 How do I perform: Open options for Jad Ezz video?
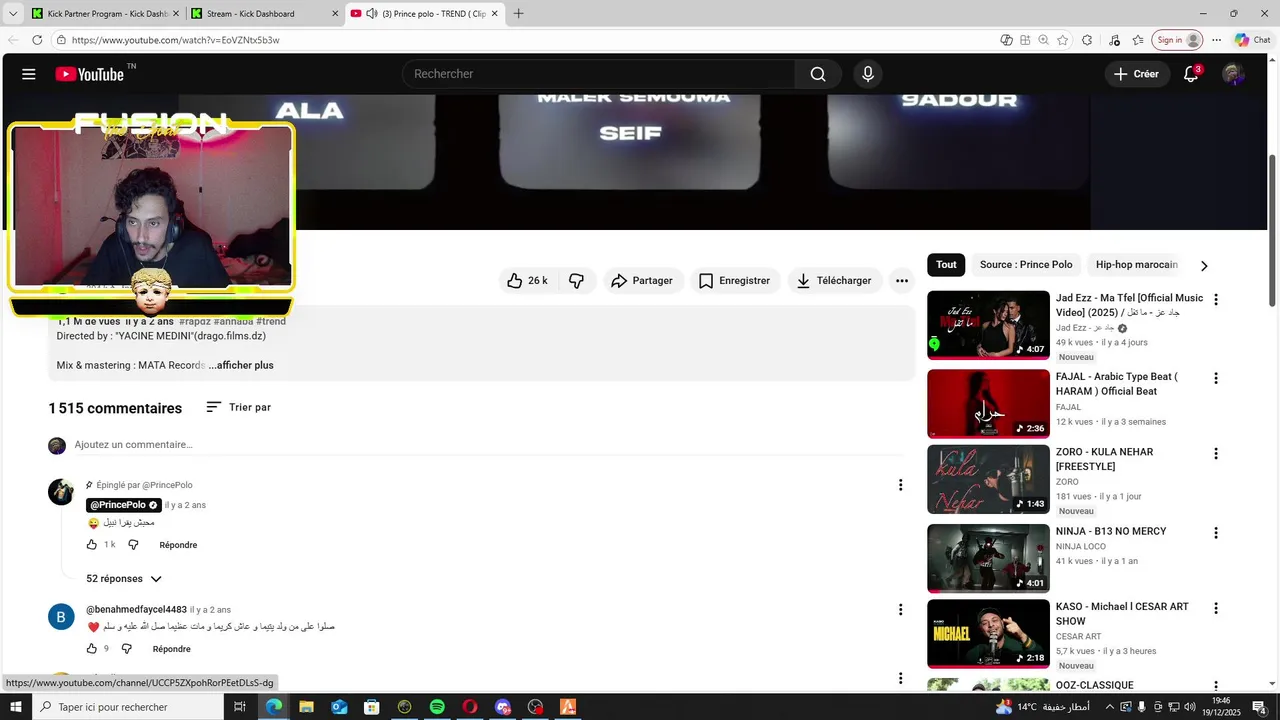tap(1216, 300)
